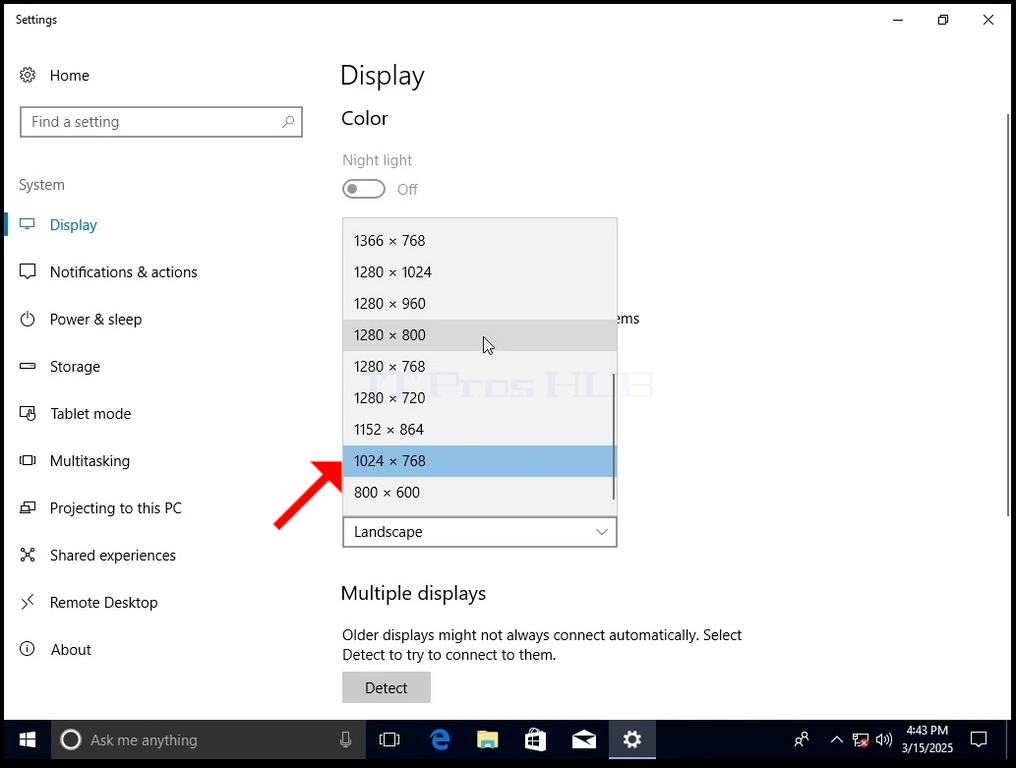Click the Cortana circle icon
The image size is (1016, 768).
click(x=71, y=739)
